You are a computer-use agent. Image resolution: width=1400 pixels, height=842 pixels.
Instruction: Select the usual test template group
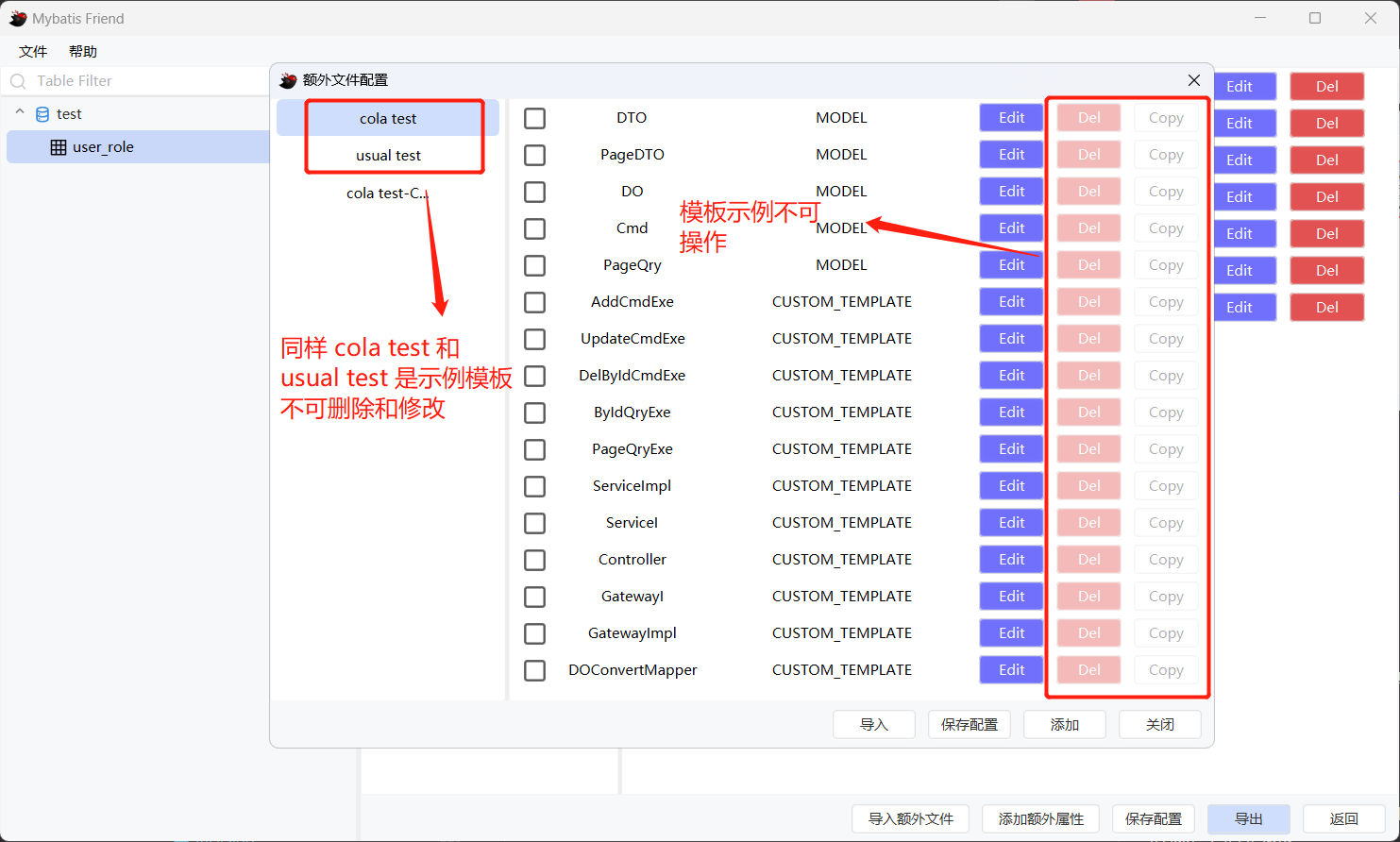click(x=388, y=156)
